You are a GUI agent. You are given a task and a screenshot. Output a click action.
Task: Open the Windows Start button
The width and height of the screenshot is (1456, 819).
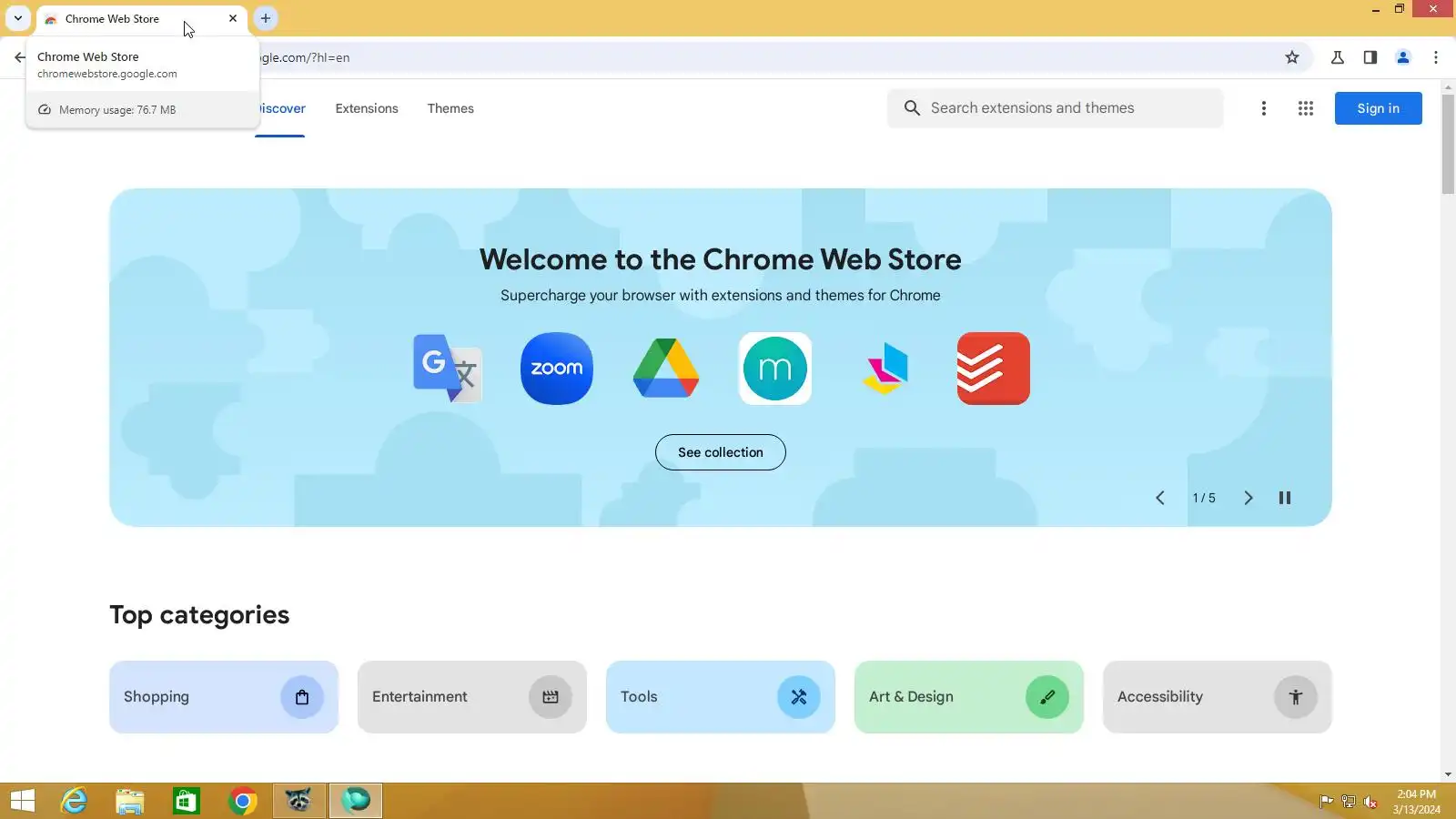coord(22,801)
